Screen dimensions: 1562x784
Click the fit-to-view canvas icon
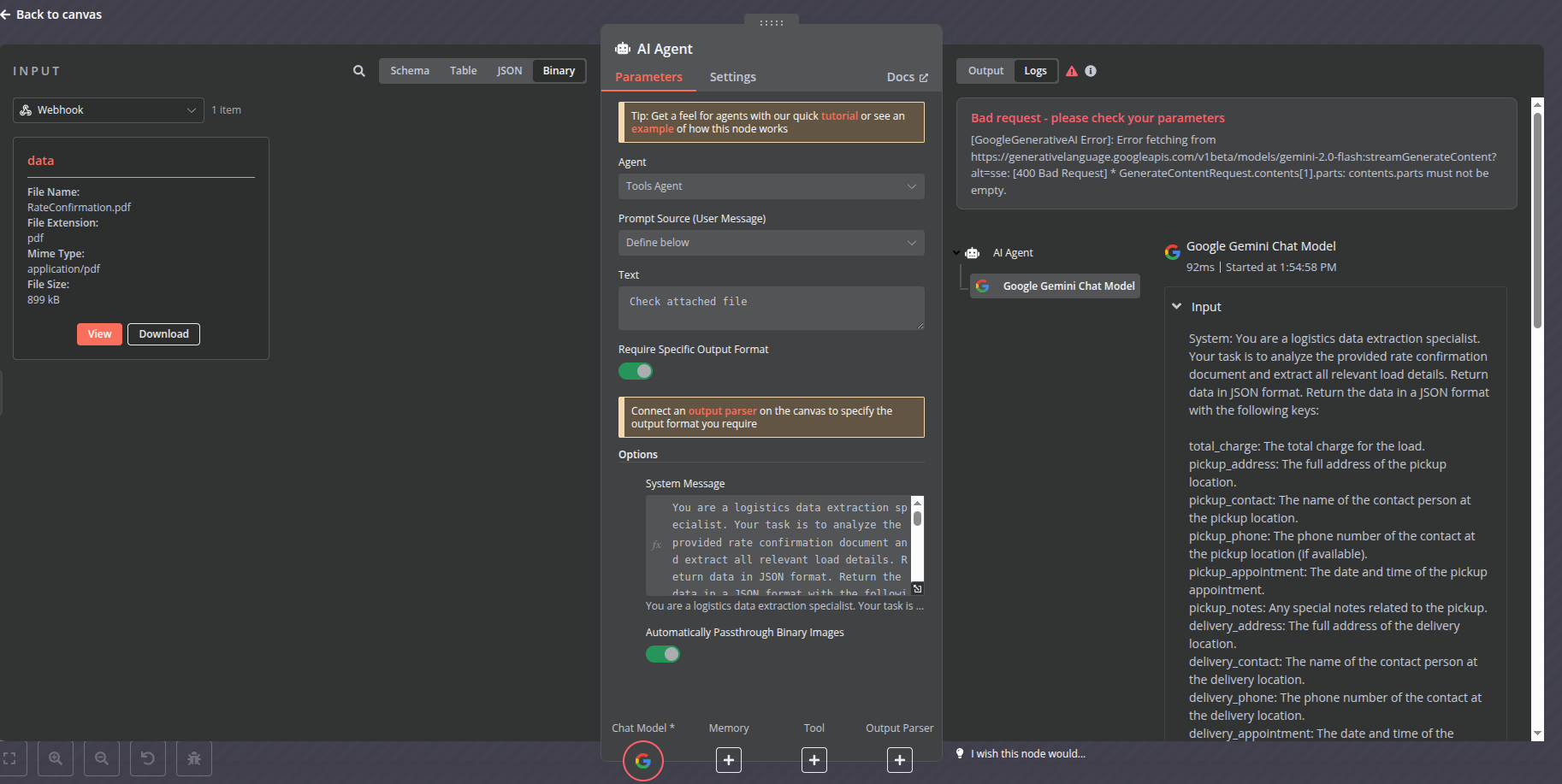10,758
